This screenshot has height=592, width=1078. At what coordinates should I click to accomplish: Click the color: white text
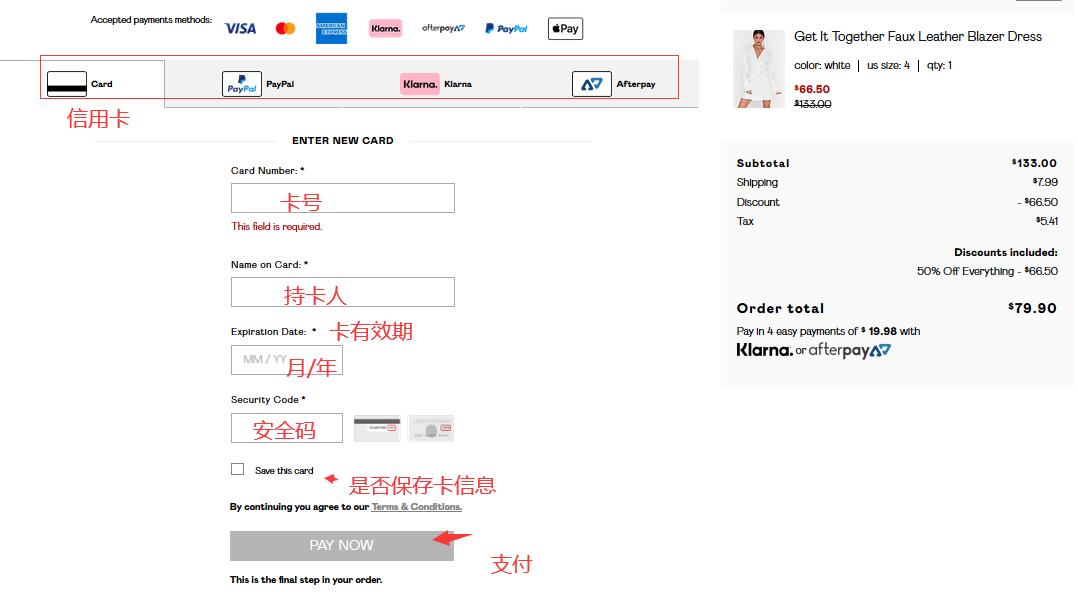822,65
